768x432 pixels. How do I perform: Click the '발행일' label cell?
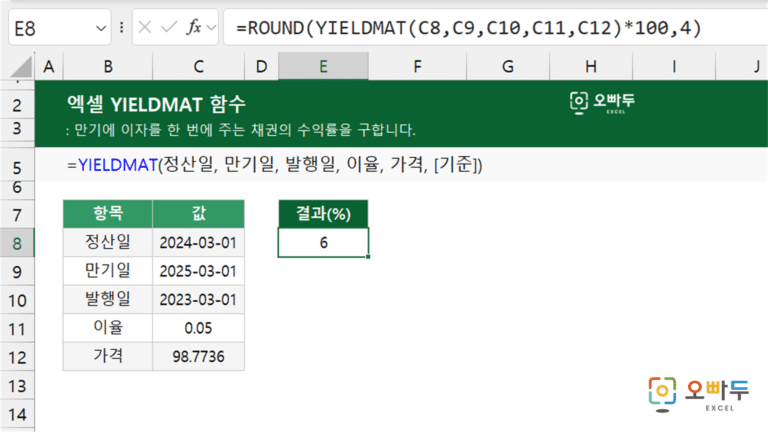pos(108,299)
